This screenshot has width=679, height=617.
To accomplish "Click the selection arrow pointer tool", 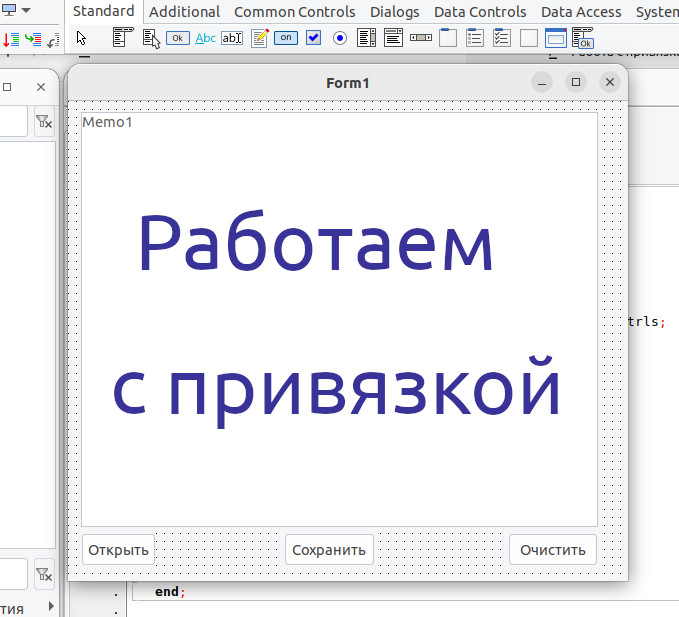I will tap(82, 38).
